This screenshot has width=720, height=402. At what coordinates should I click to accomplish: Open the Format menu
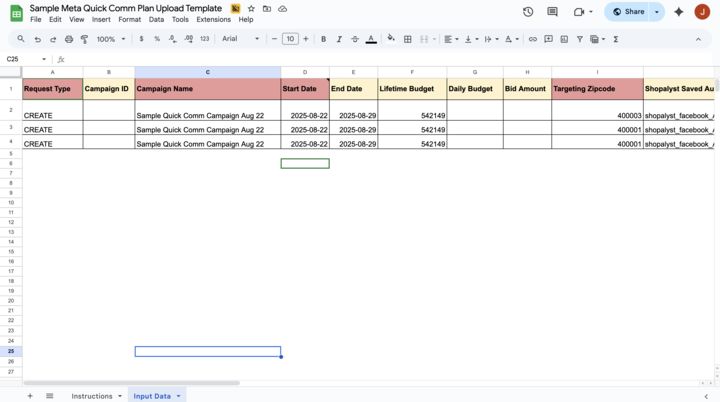coord(129,19)
